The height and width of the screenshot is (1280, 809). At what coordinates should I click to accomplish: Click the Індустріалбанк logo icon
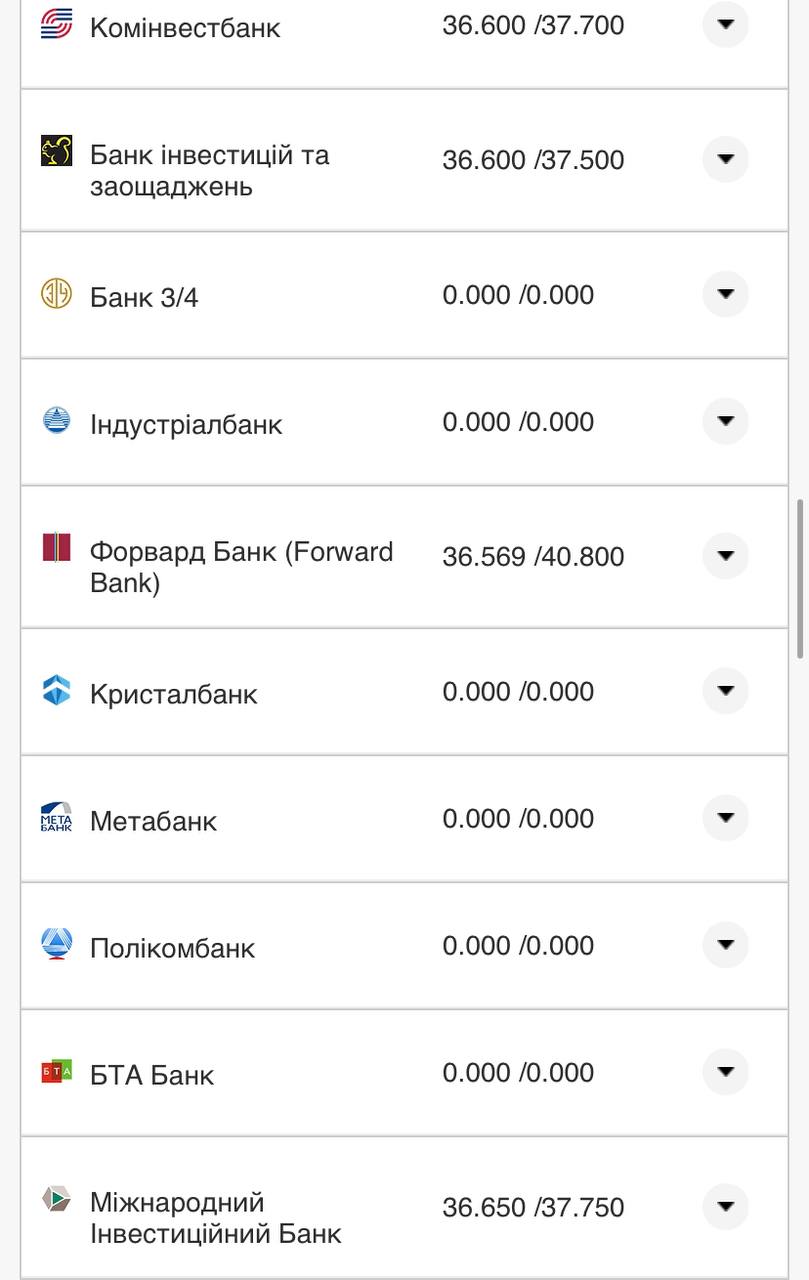pos(56,421)
